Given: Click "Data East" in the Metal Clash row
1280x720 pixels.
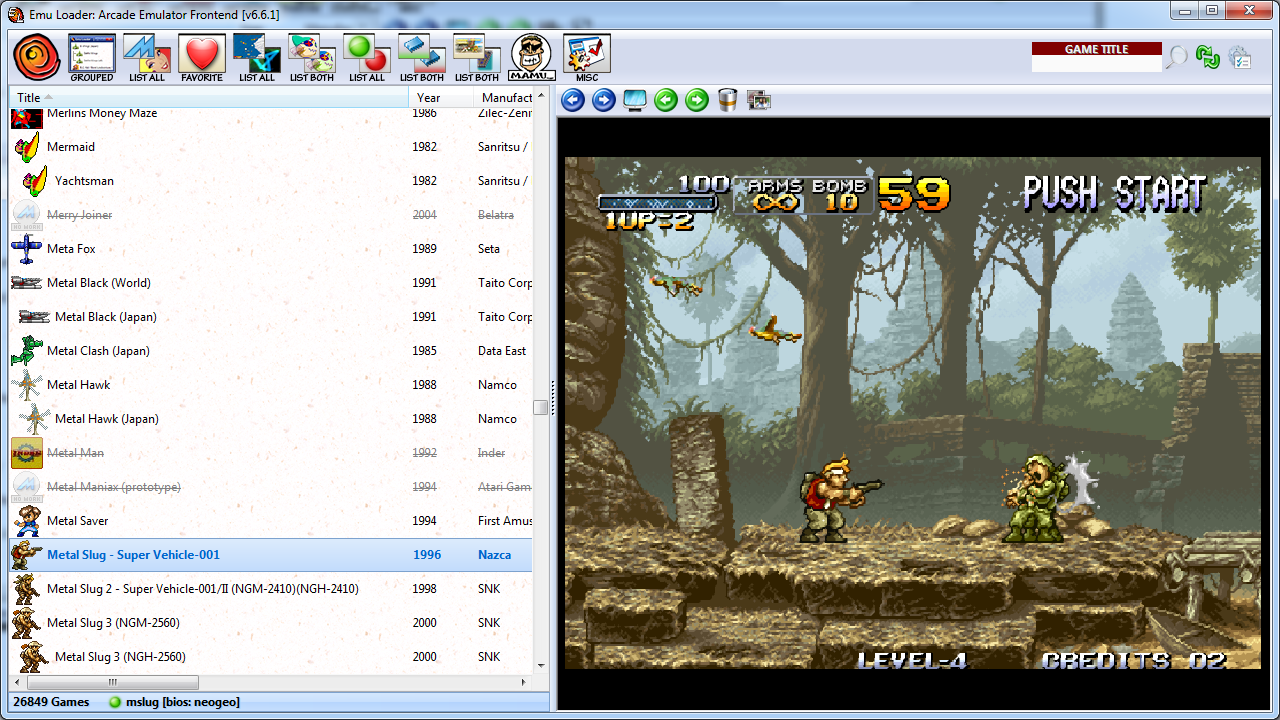Looking at the screenshot, I should [502, 351].
